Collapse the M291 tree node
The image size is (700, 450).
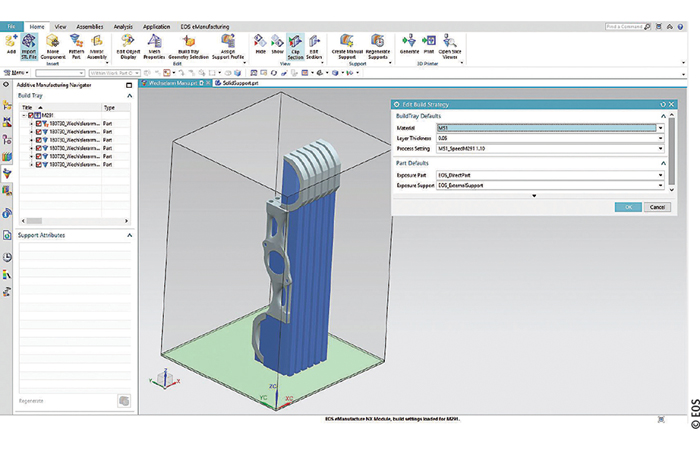pos(24,115)
